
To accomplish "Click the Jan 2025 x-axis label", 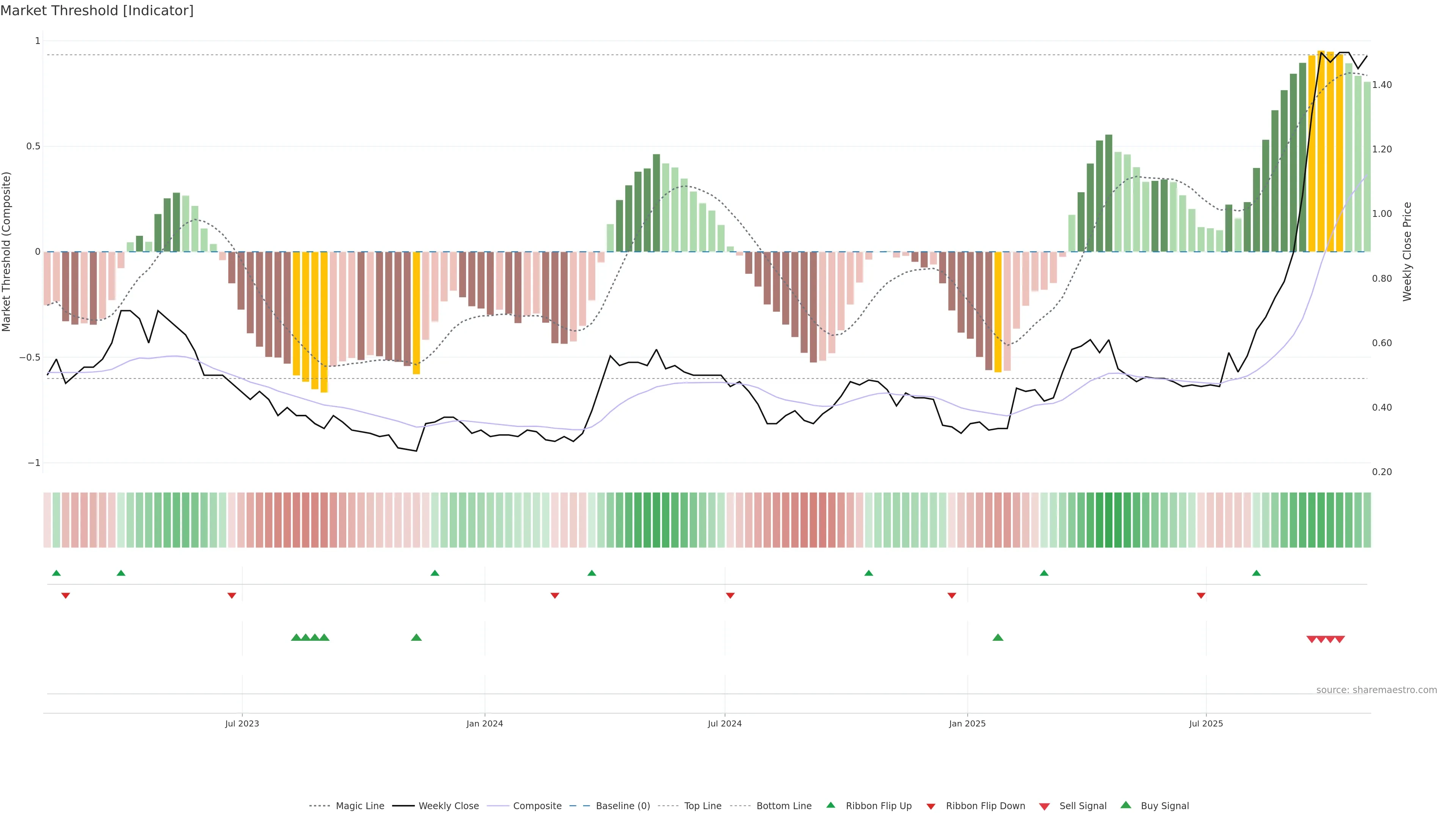I will tap(967, 723).
